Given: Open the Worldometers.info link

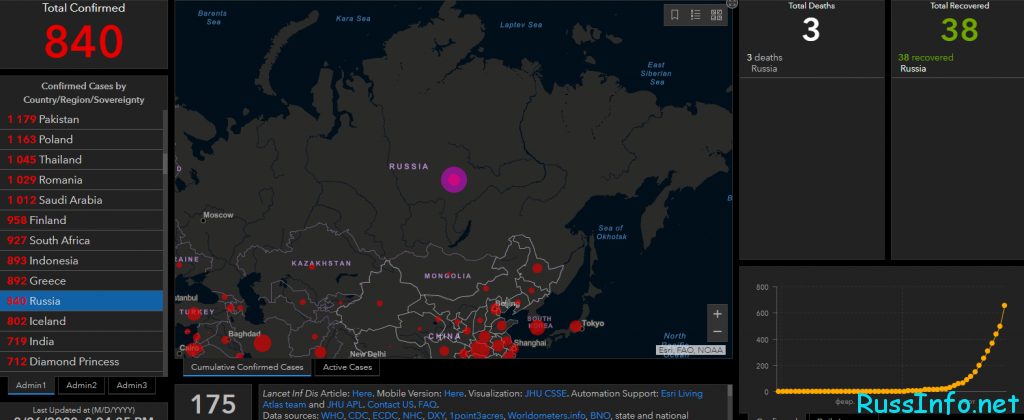Looking at the screenshot, I should tap(546, 415).
